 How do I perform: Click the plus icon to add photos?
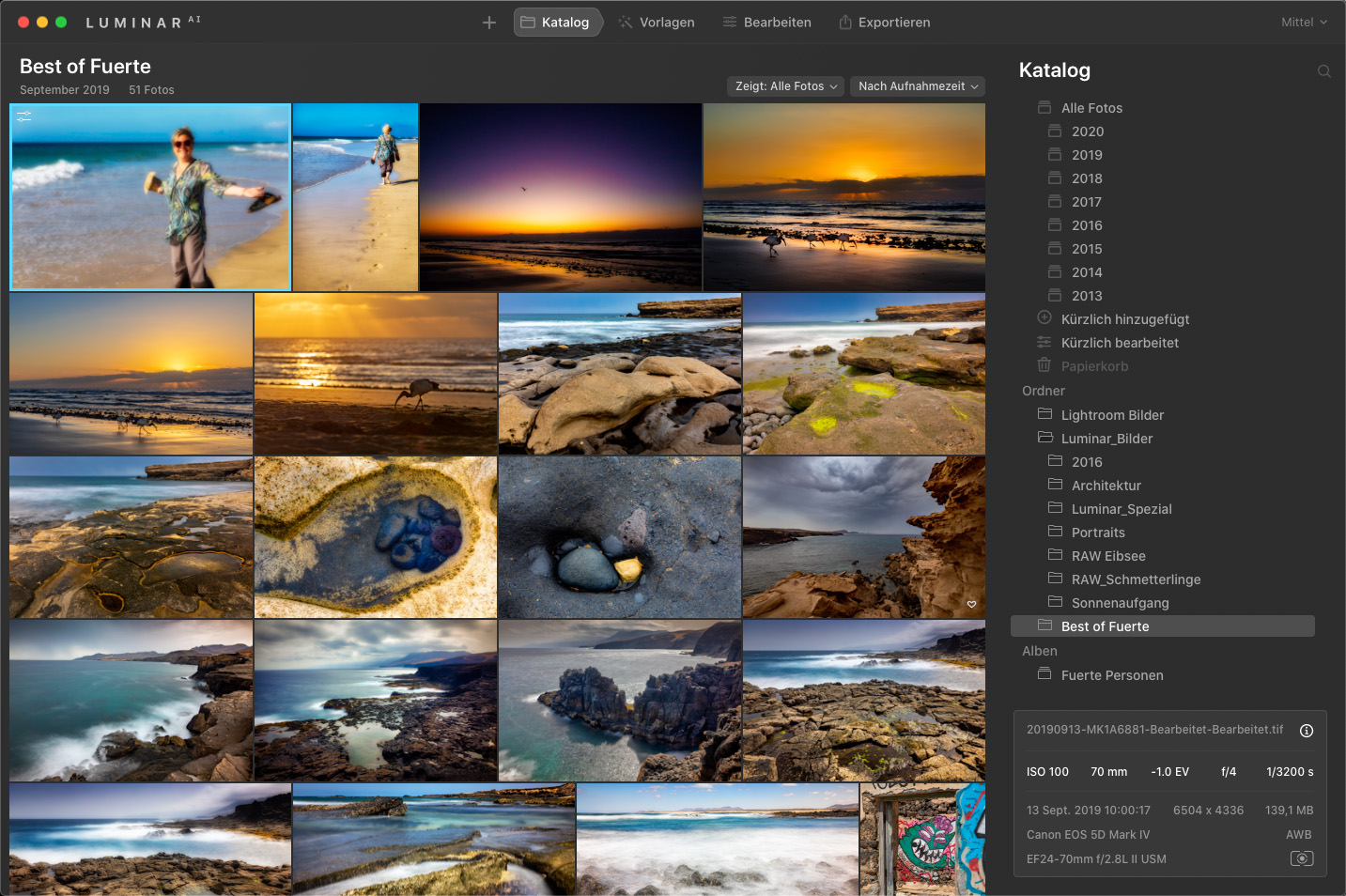click(489, 23)
